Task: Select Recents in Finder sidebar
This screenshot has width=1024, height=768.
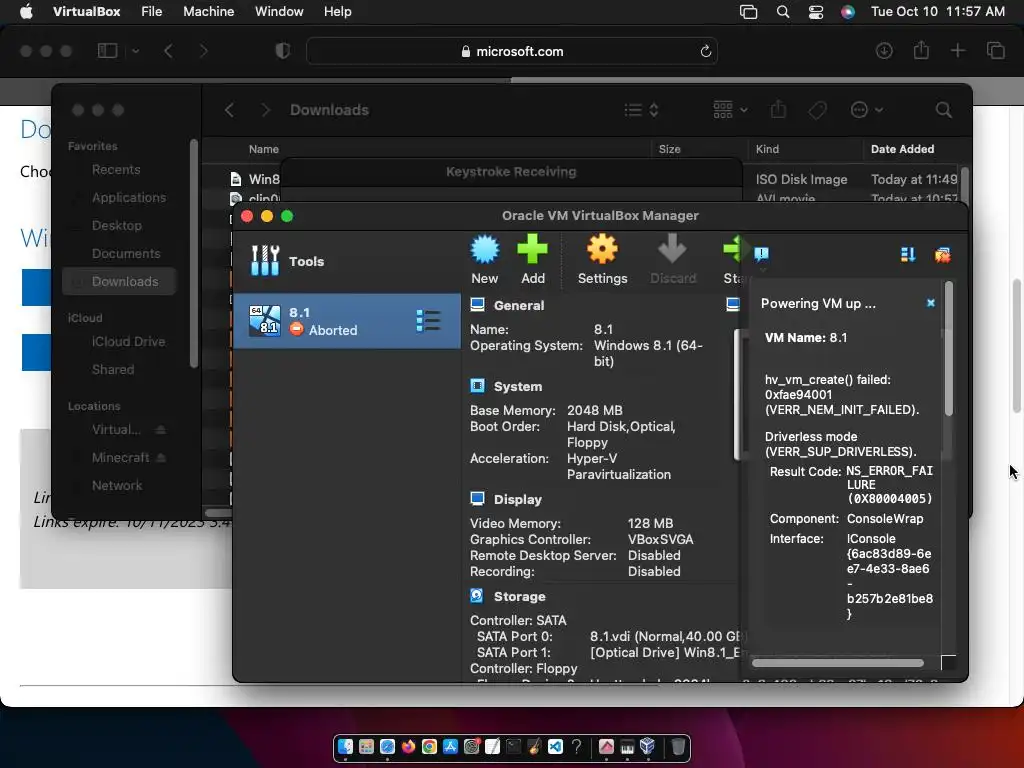Action: (x=116, y=169)
